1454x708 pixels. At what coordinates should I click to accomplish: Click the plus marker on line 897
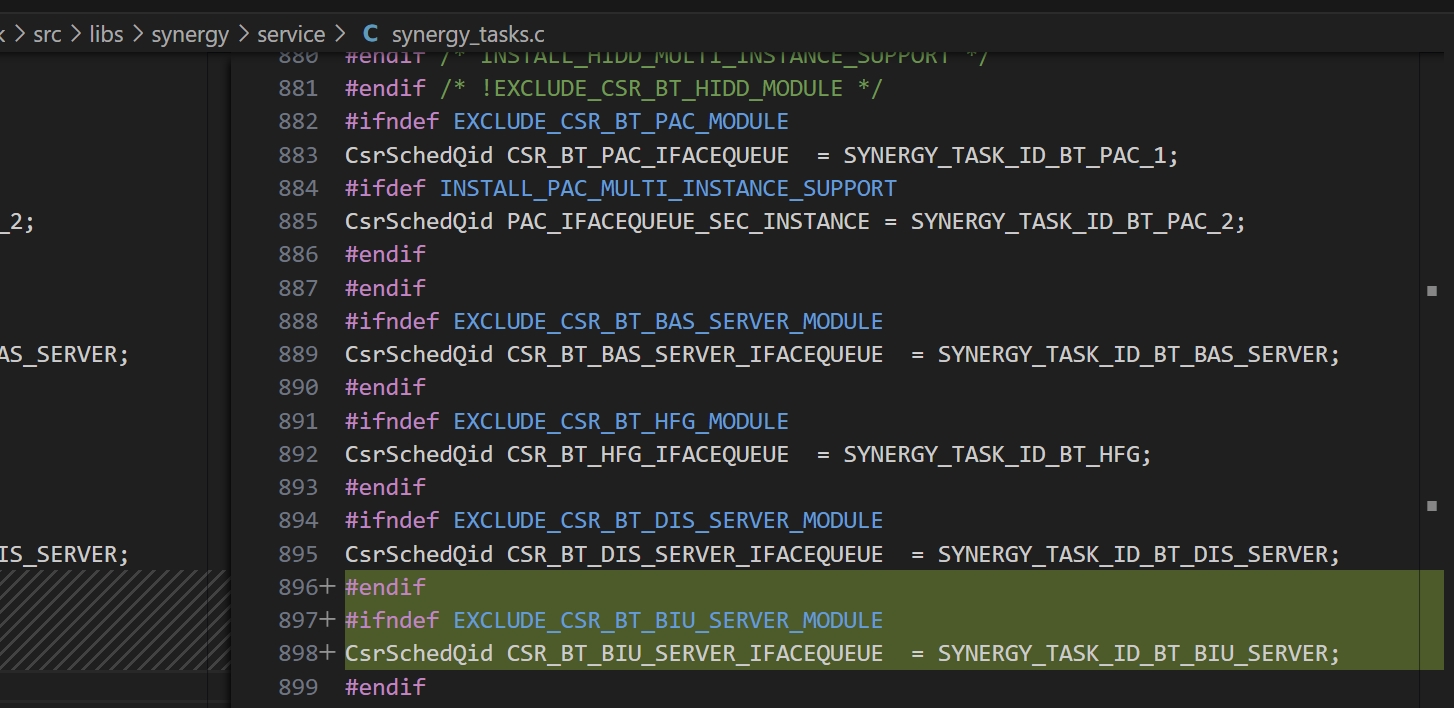[328, 620]
